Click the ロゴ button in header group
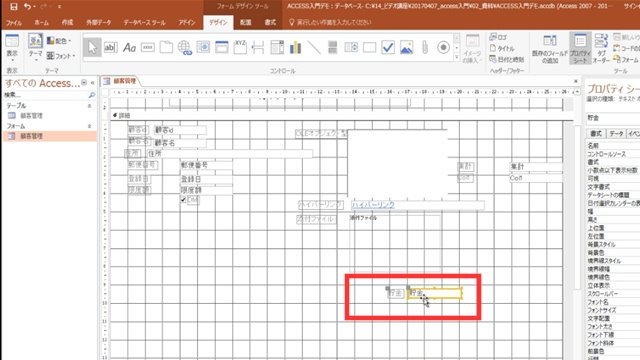This screenshot has height=360, width=640. pyautogui.click(x=498, y=37)
